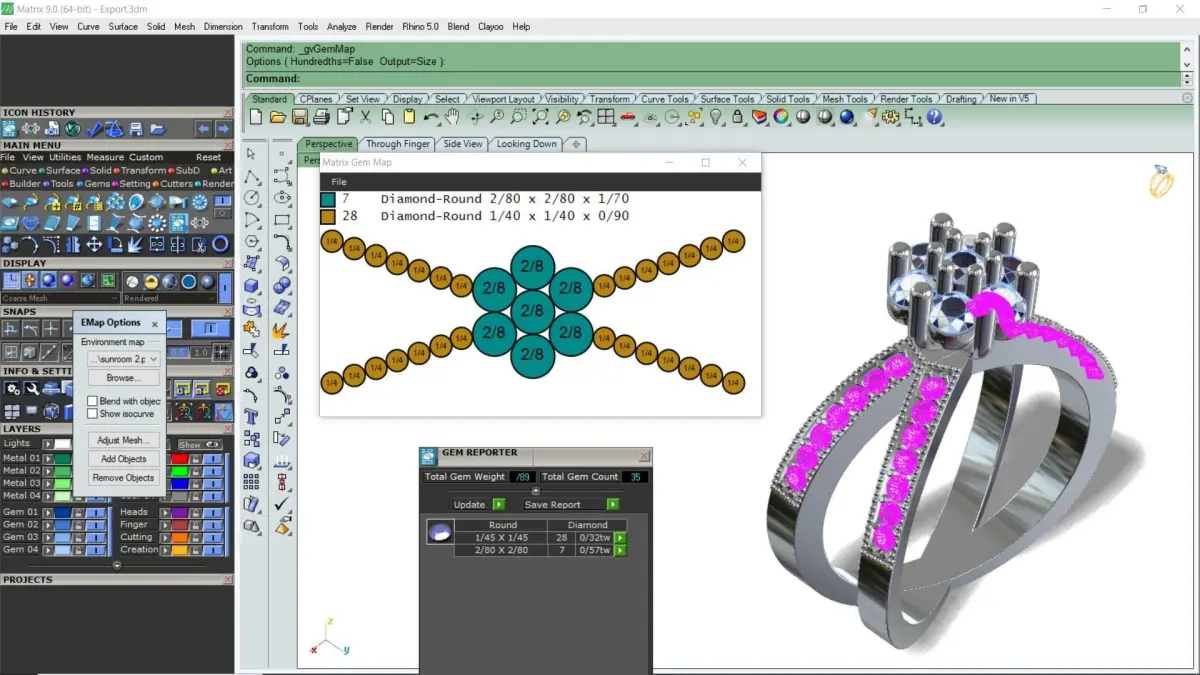
Task: Click the center 2/8 gem circle in map
Action: pyautogui.click(x=532, y=310)
